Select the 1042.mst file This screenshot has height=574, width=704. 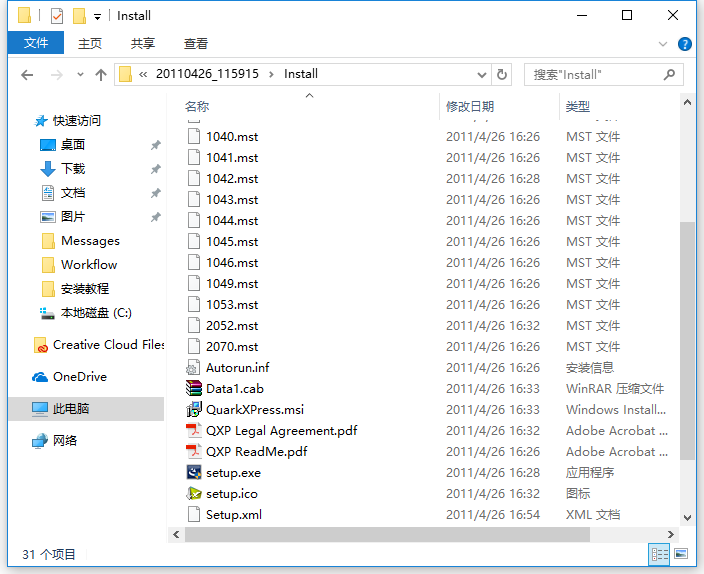[x=232, y=179]
